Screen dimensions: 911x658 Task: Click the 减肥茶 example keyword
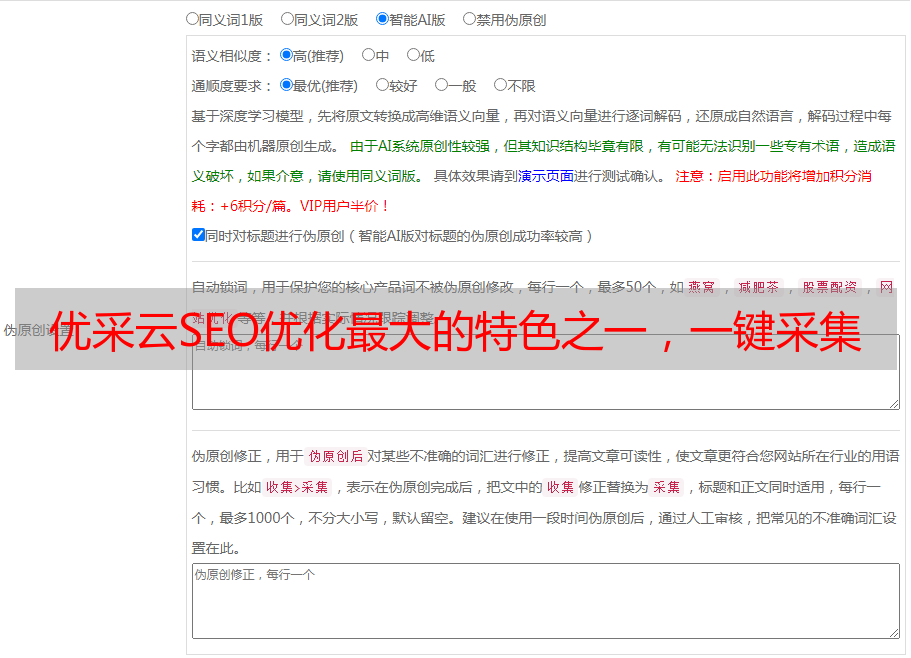(x=759, y=287)
